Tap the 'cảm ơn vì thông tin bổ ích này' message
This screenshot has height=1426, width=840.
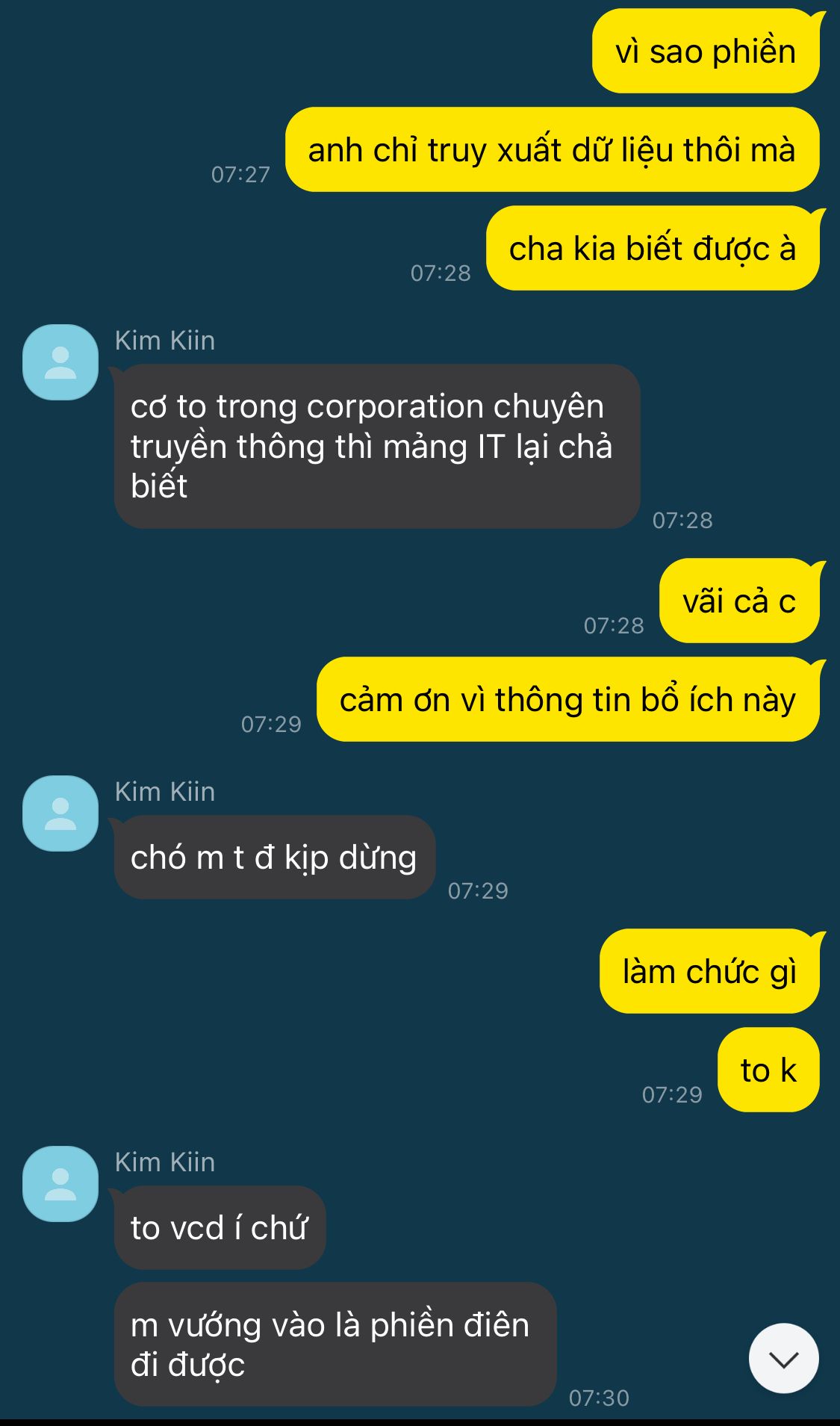pos(567,699)
